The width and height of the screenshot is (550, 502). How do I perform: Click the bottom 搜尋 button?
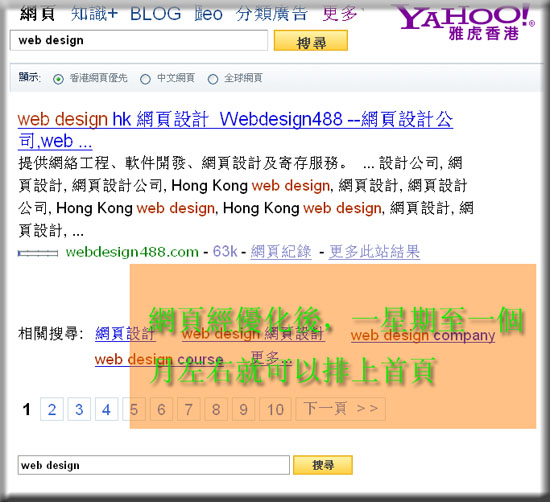[x=323, y=465]
